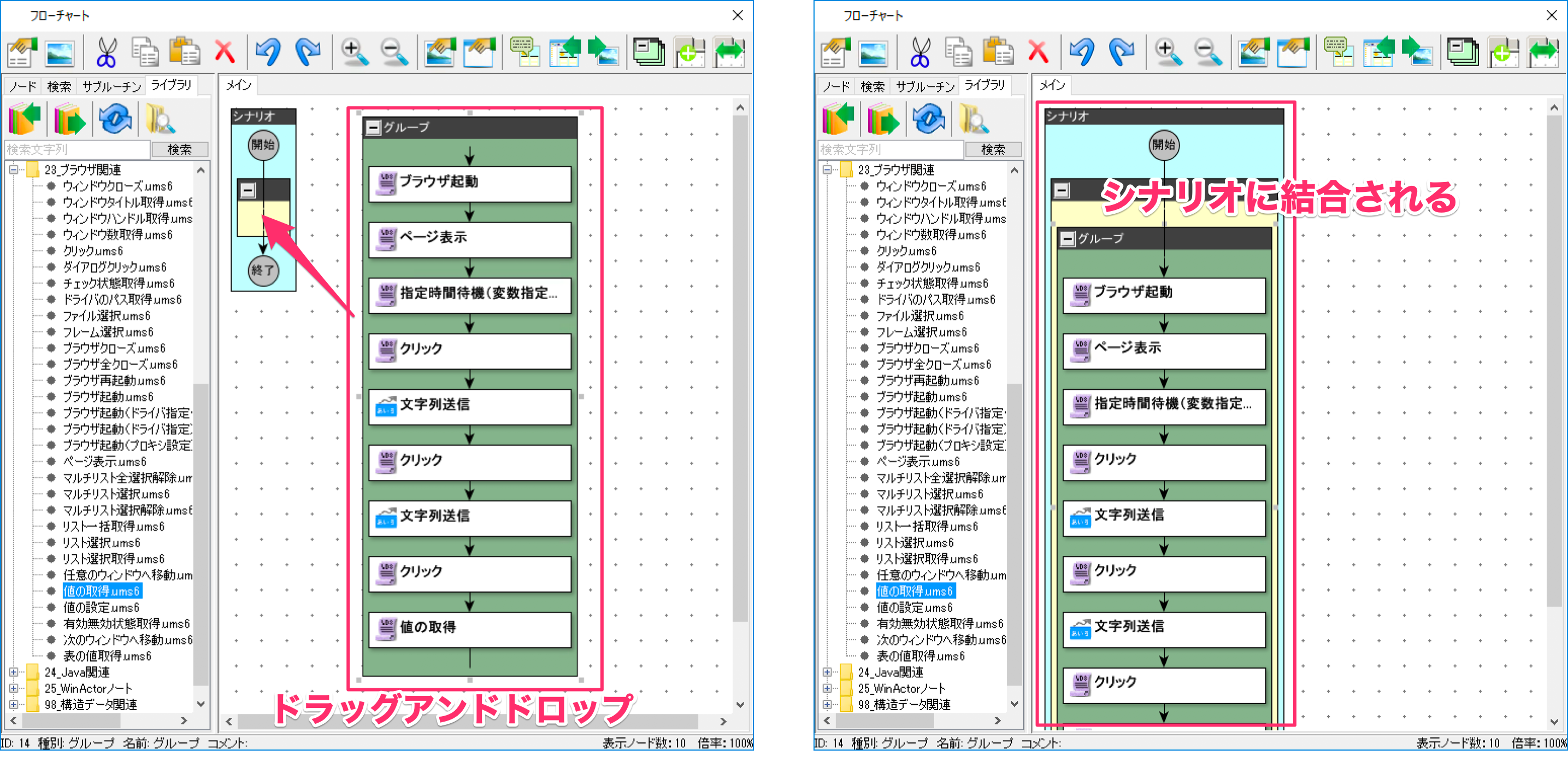Select the メイン tab in left window
The width and height of the screenshot is (1568, 773).
click(x=239, y=85)
